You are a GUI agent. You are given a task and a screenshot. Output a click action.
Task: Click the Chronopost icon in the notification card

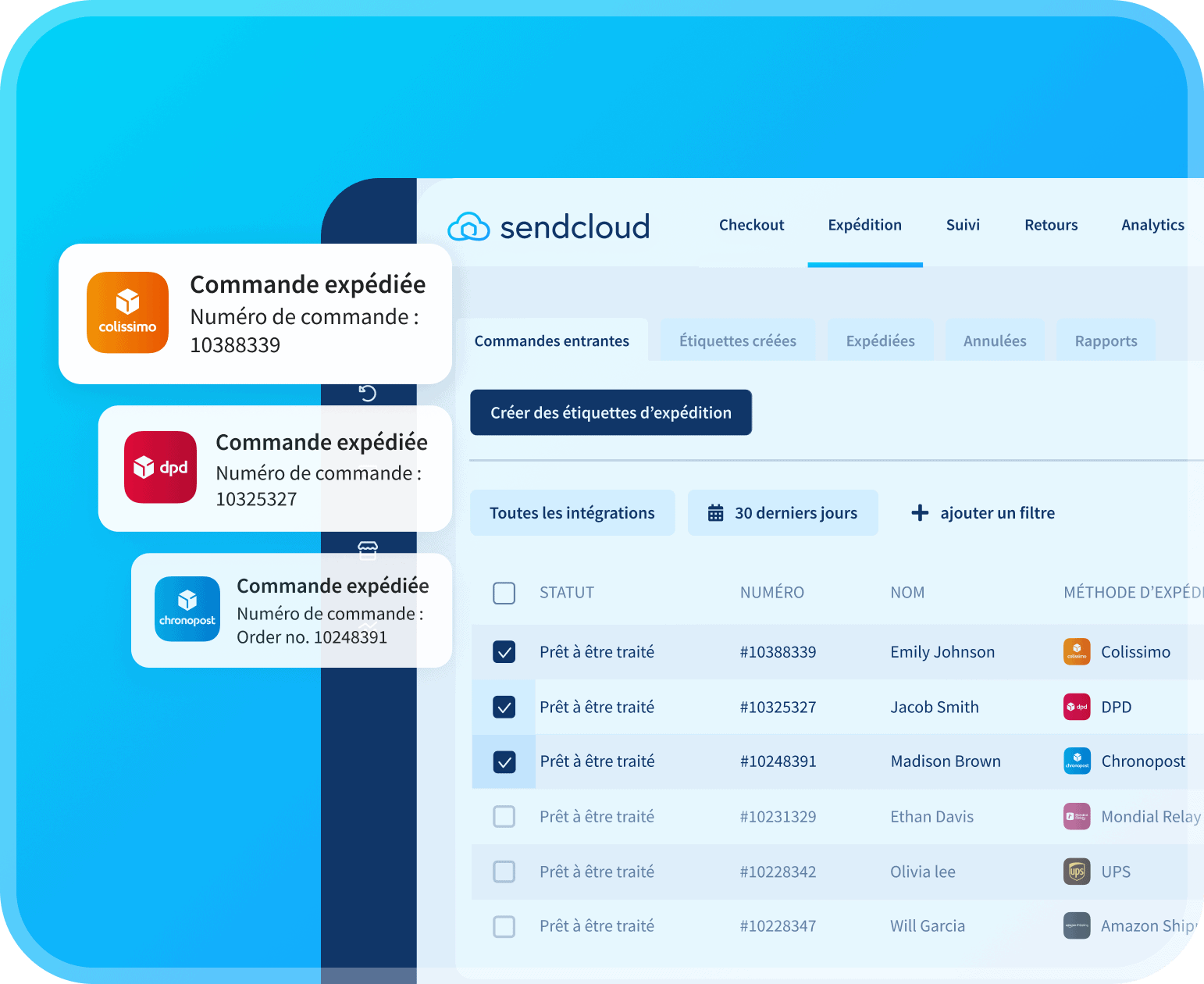pyautogui.click(x=187, y=609)
